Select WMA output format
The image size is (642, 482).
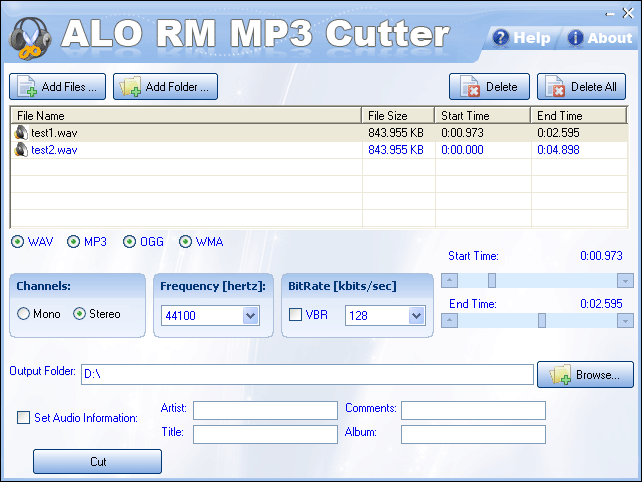click(185, 242)
